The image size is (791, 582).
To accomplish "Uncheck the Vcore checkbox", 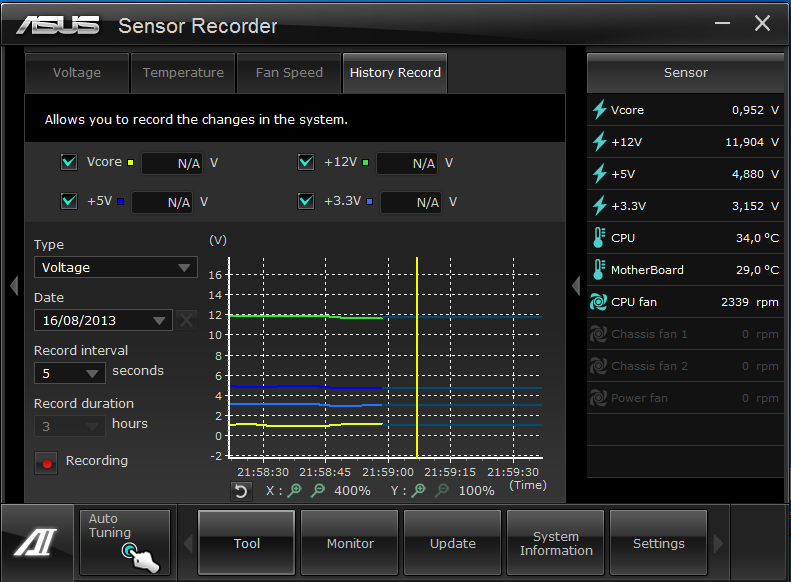I will click(69, 162).
